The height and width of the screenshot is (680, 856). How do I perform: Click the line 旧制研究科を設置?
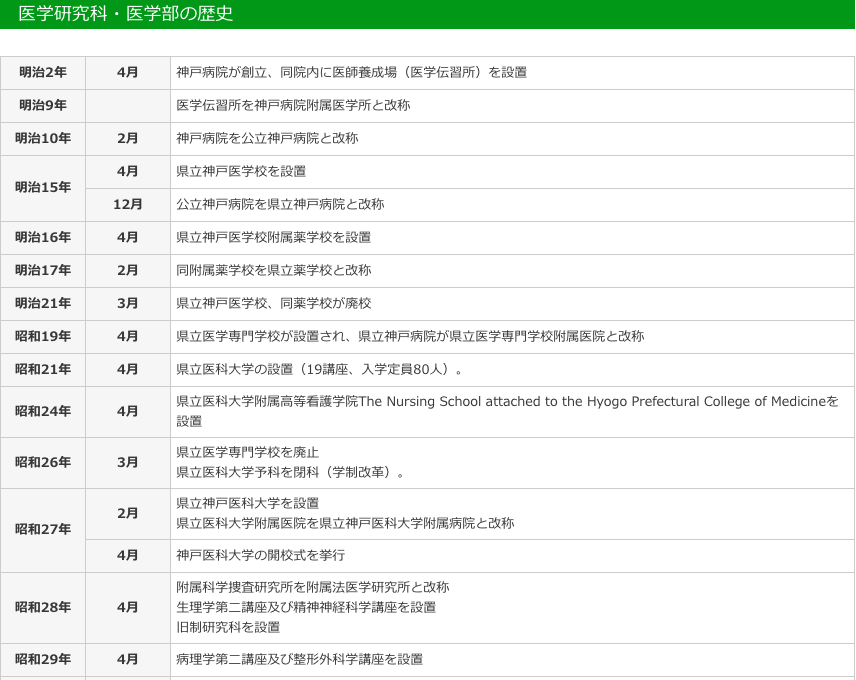(228, 628)
